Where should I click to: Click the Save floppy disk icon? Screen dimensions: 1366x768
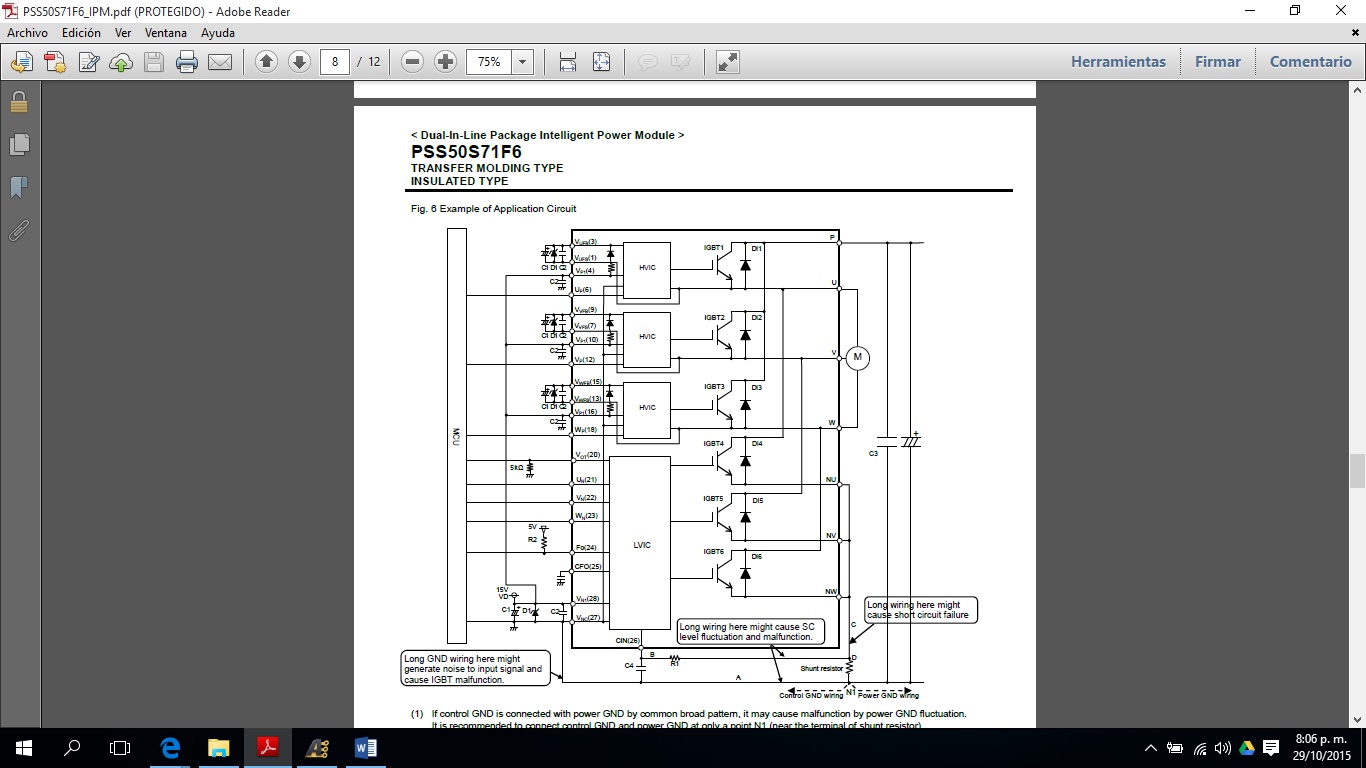point(154,62)
